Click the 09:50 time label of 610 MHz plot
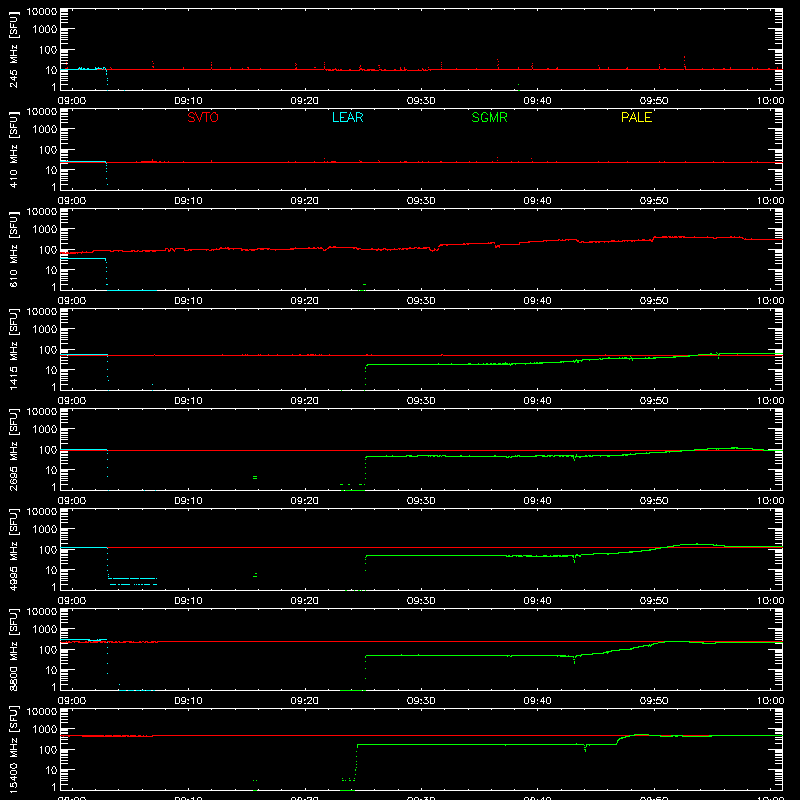Viewport: 800px width, 800px height. point(654,301)
